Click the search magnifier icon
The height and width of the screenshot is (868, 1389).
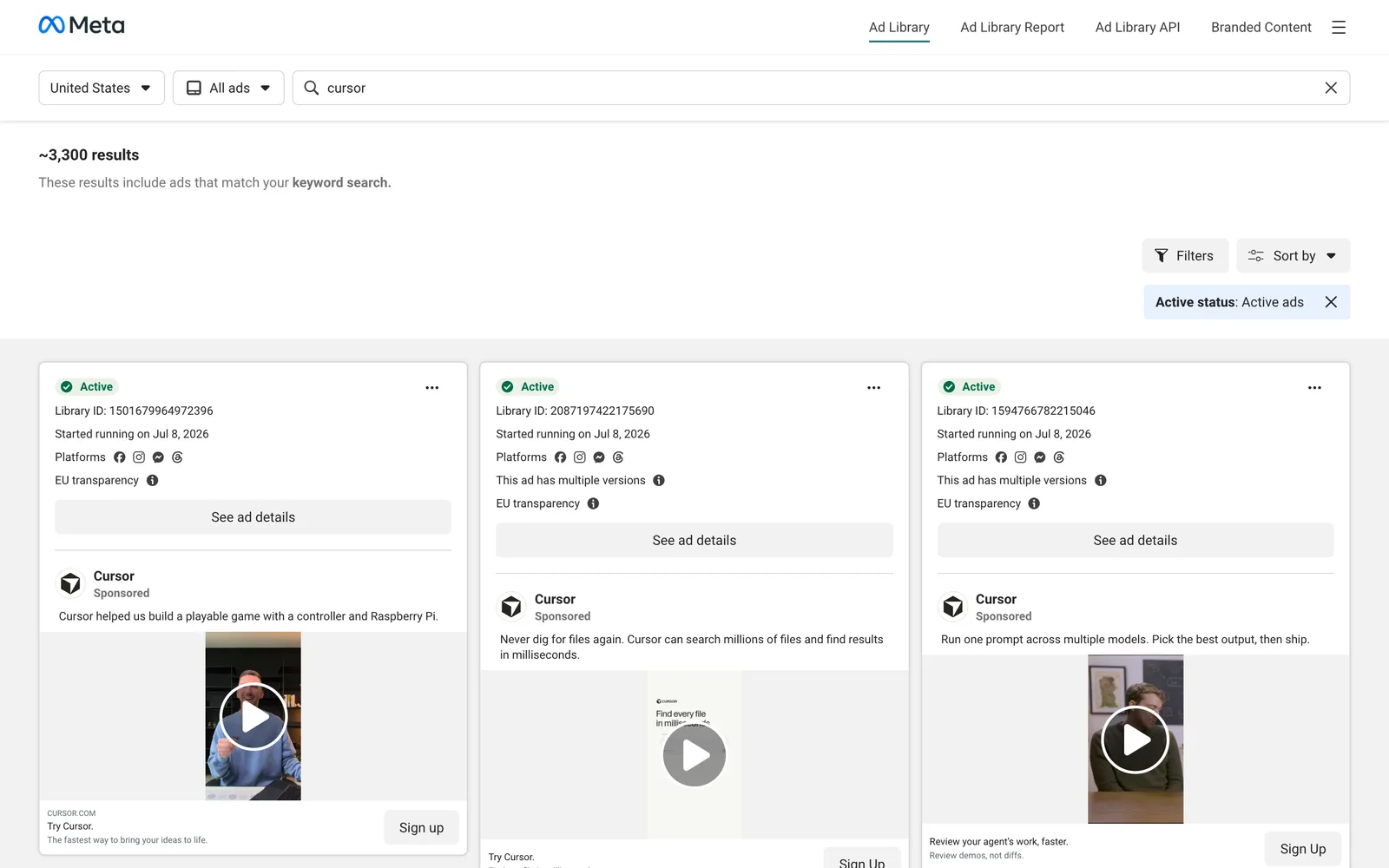click(x=312, y=88)
